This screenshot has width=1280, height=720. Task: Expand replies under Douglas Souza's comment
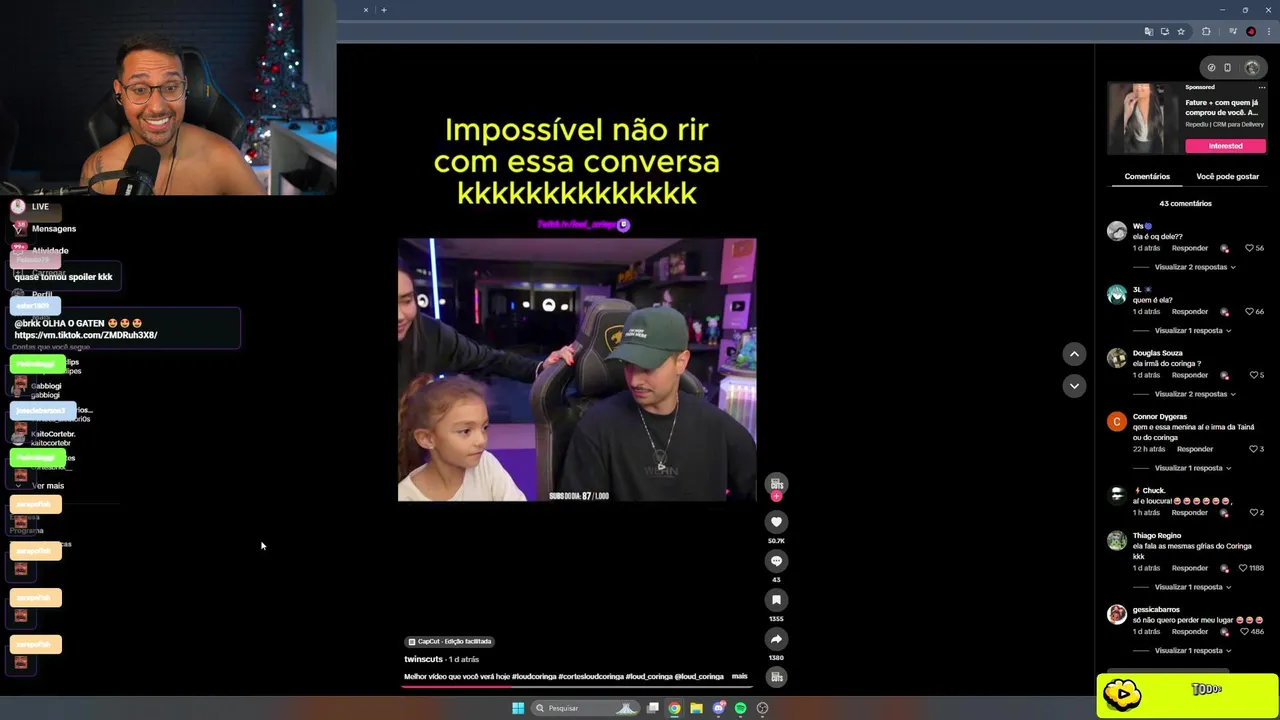click(1195, 394)
